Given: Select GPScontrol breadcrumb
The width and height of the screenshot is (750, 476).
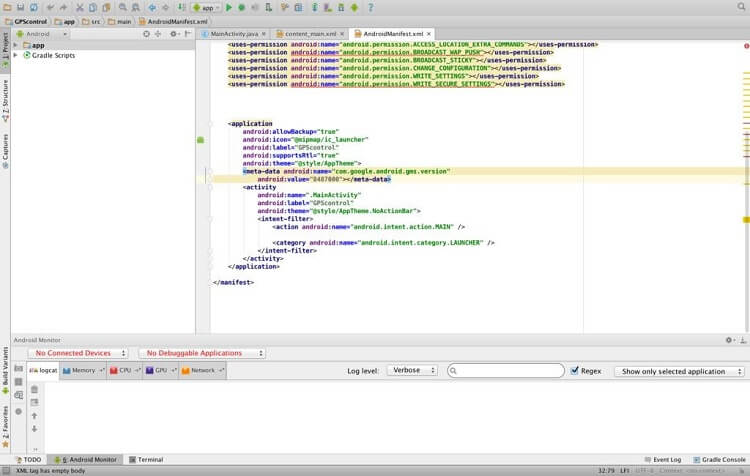Looking at the screenshot, I should pyautogui.click(x=26, y=22).
